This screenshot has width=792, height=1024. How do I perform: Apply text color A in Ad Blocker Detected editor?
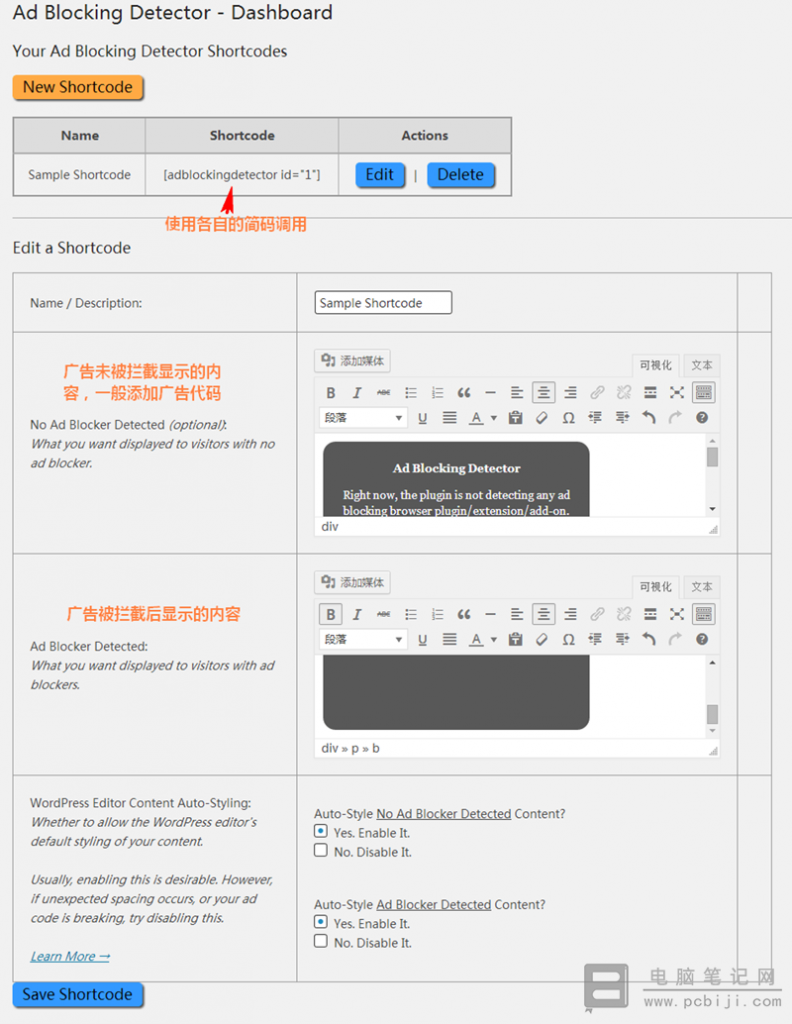click(477, 639)
